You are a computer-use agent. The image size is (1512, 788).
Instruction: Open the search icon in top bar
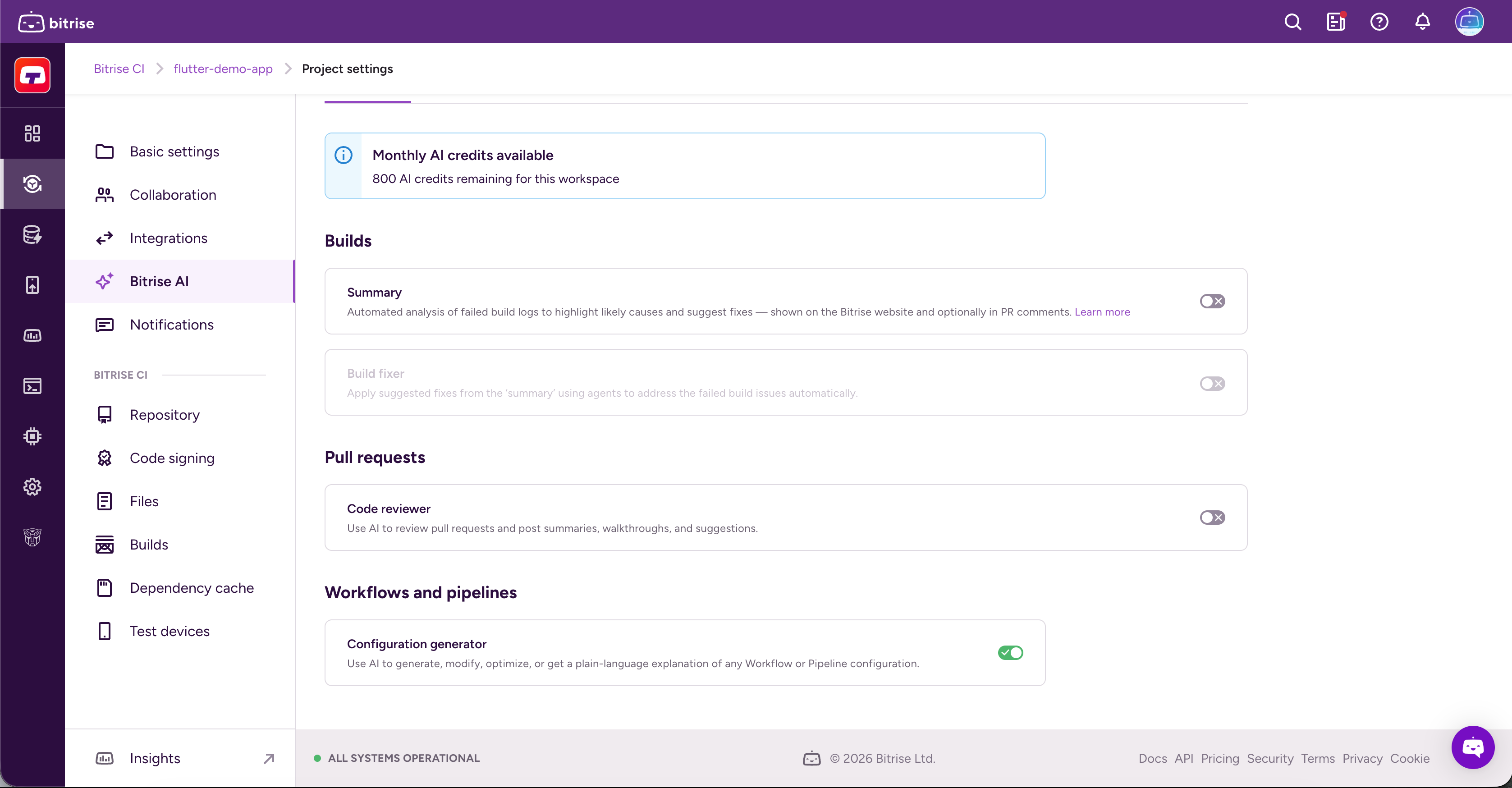[x=1292, y=22]
